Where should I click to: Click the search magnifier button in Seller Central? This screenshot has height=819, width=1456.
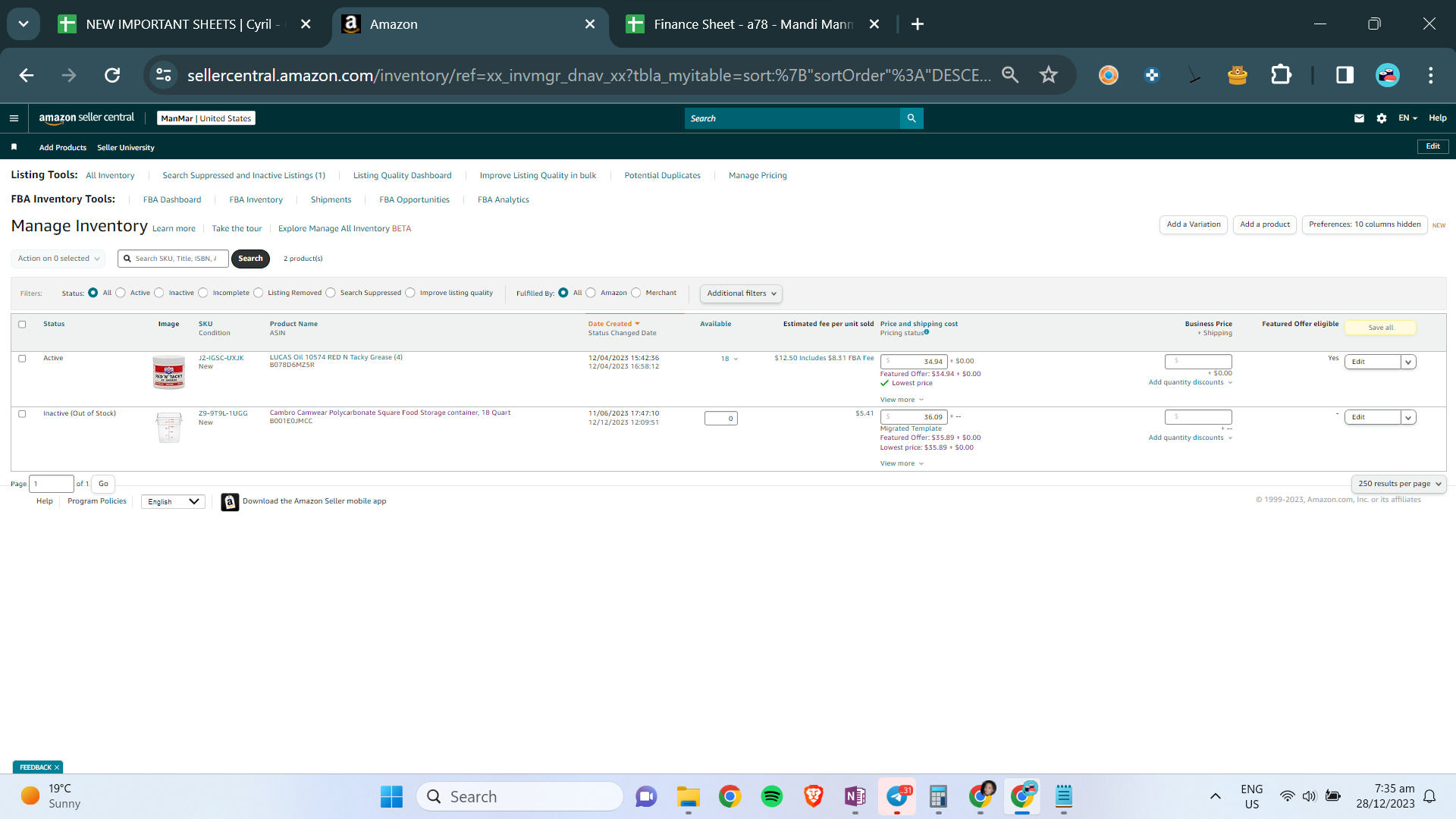912,118
